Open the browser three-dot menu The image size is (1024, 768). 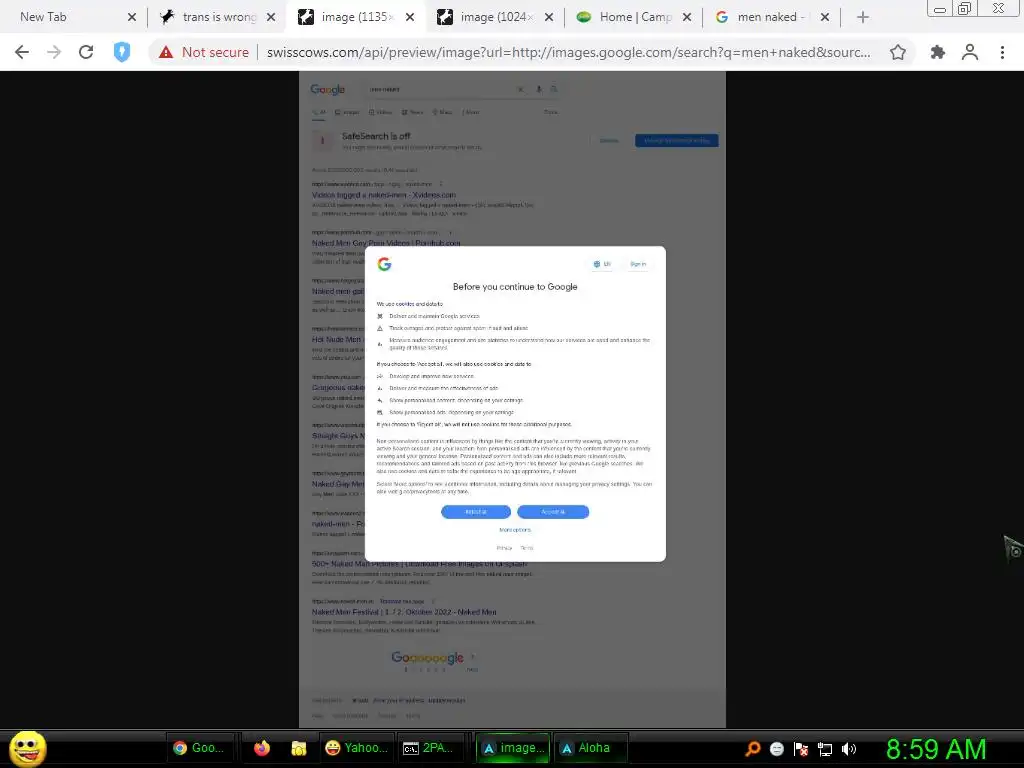[x=1002, y=52]
